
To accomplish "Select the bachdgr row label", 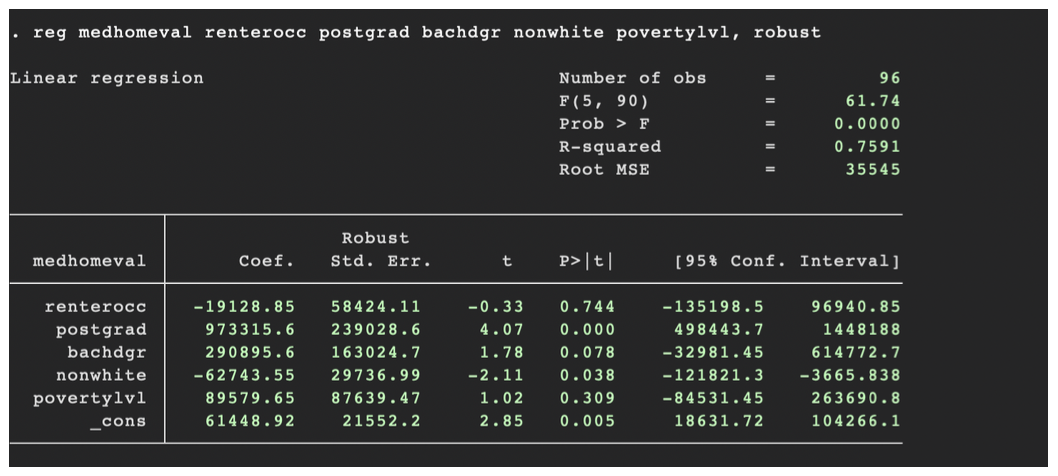I will tap(107, 352).
